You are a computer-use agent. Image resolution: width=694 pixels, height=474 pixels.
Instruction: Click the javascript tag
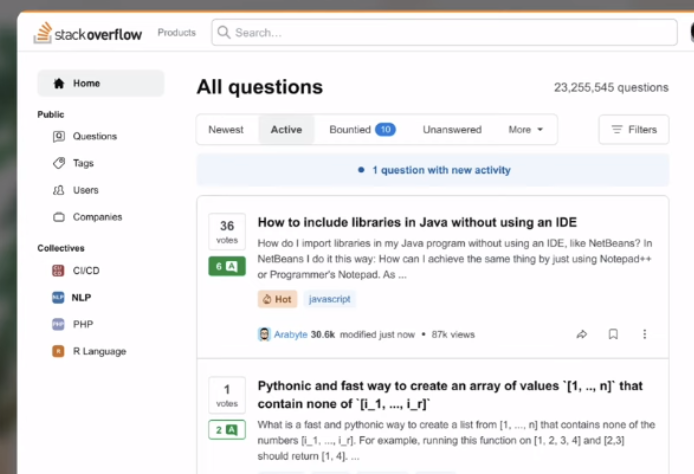(330, 299)
